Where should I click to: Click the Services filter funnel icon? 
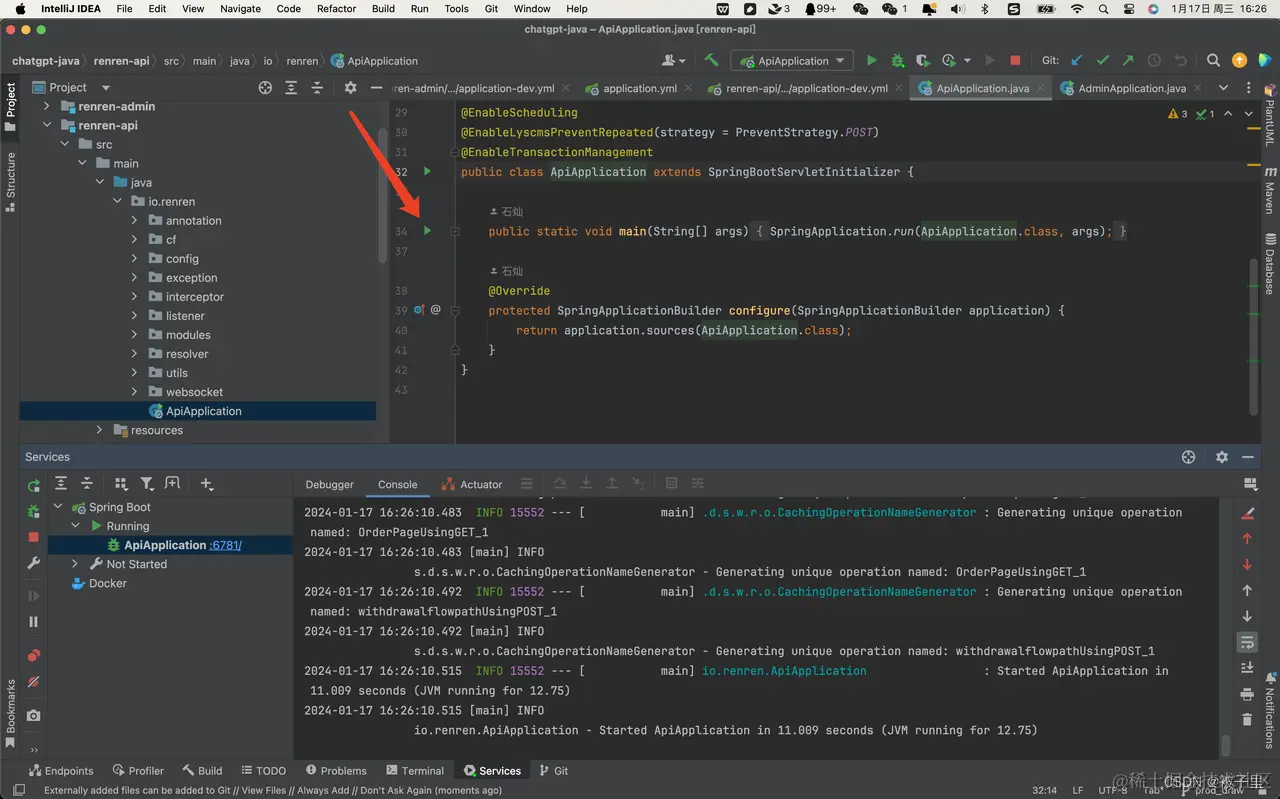click(x=146, y=484)
